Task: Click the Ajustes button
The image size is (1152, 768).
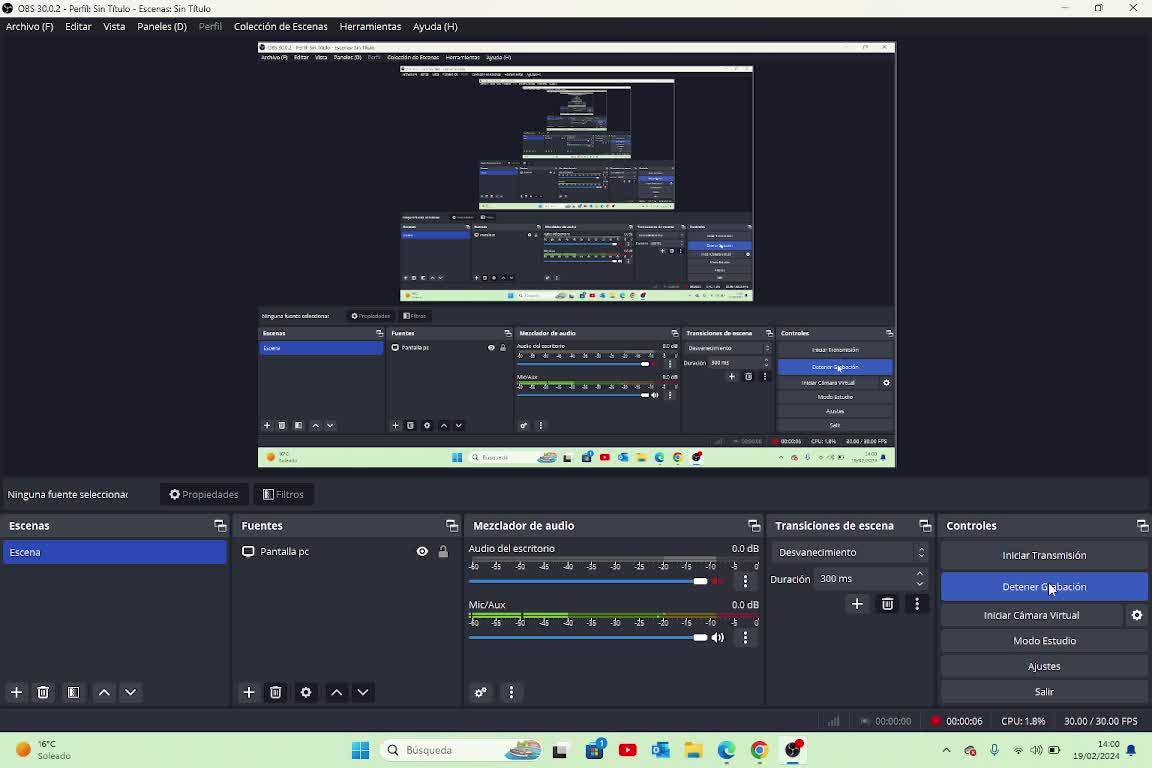Action: coord(1044,666)
